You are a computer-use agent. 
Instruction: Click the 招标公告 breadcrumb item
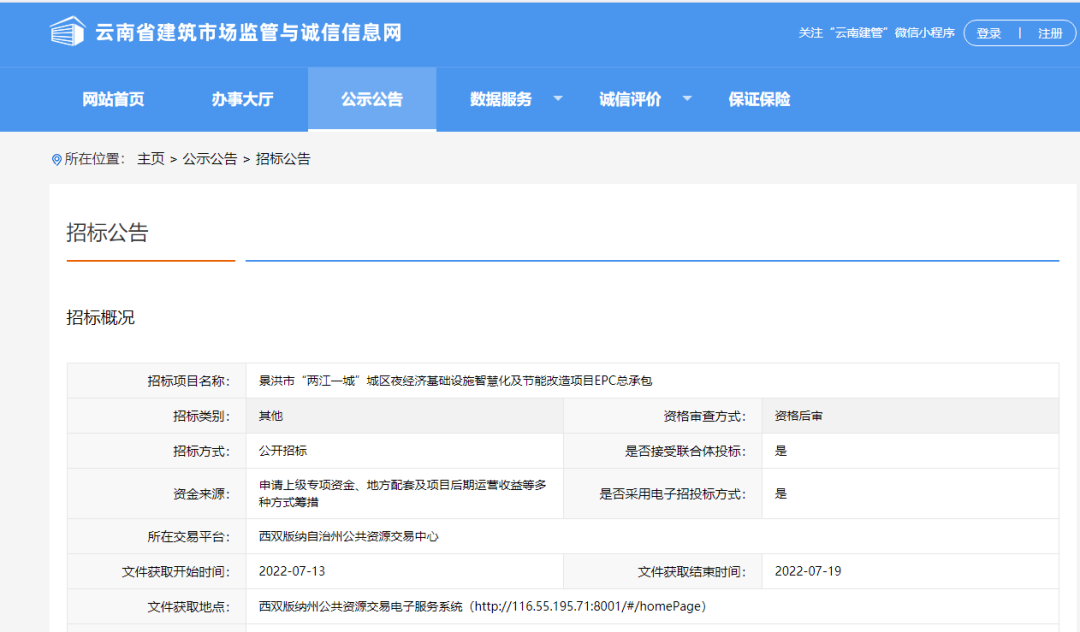283,159
